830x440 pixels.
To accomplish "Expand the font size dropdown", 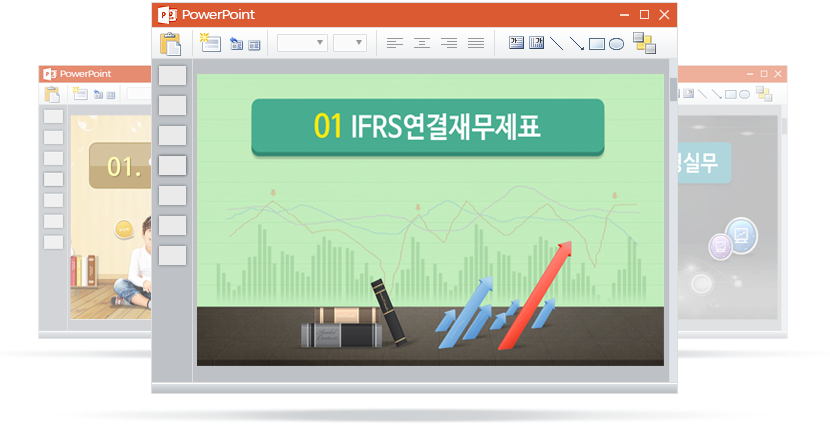I will pyautogui.click(x=350, y=43).
